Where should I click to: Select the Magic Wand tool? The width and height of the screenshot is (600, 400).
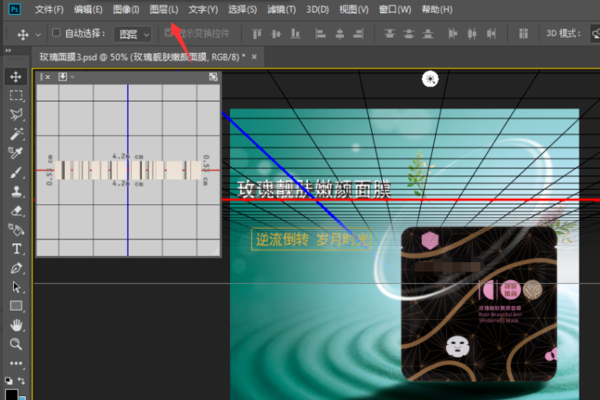16,134
